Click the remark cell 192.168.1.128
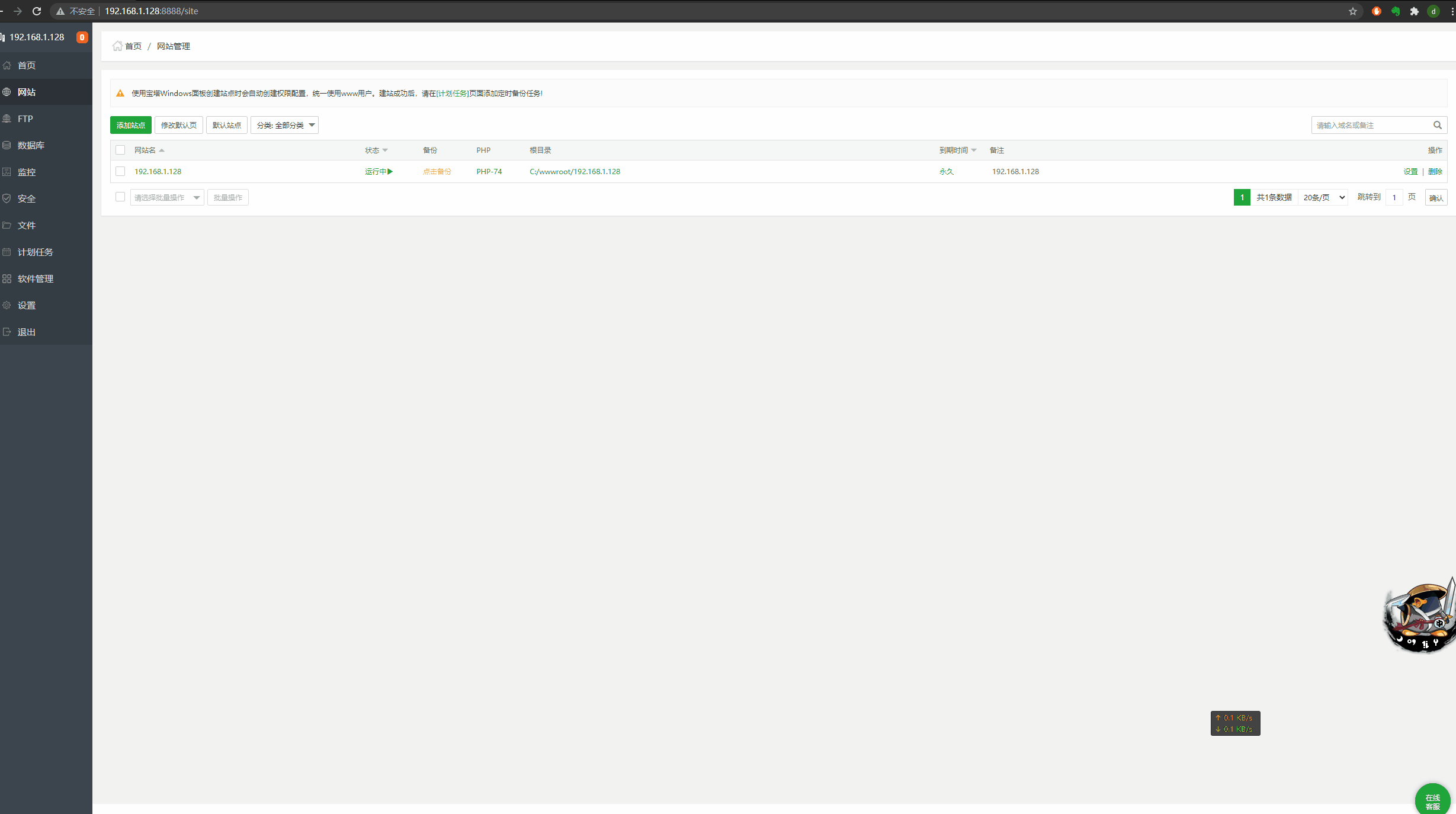 [x=1015, y=172]
